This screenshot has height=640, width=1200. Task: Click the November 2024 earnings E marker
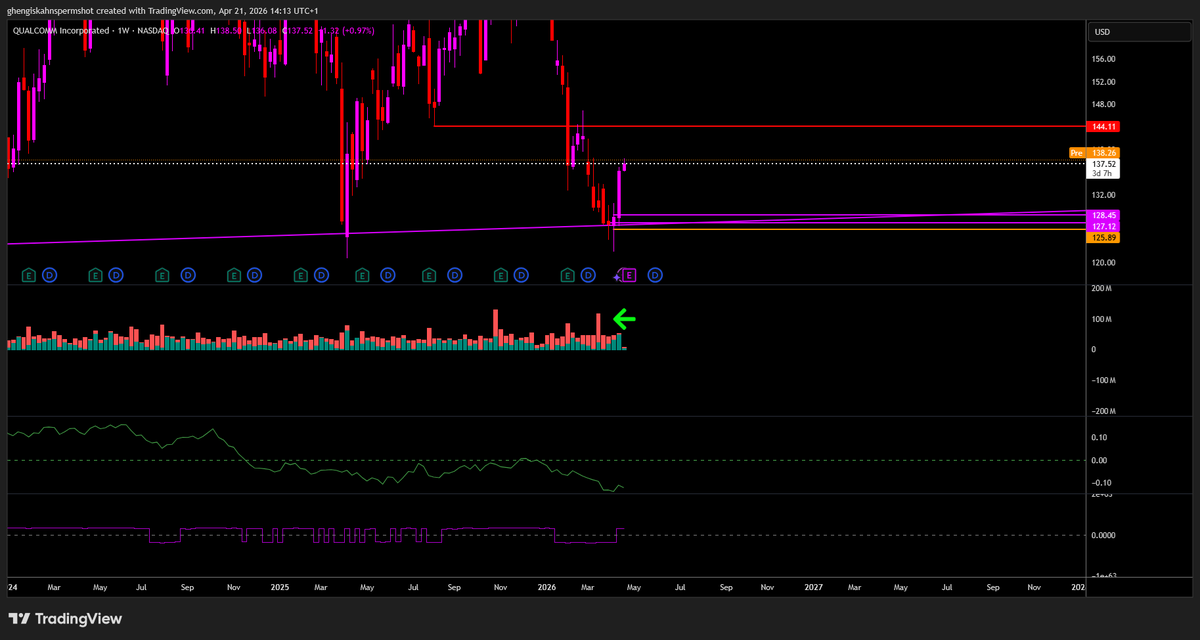(234, 274)
